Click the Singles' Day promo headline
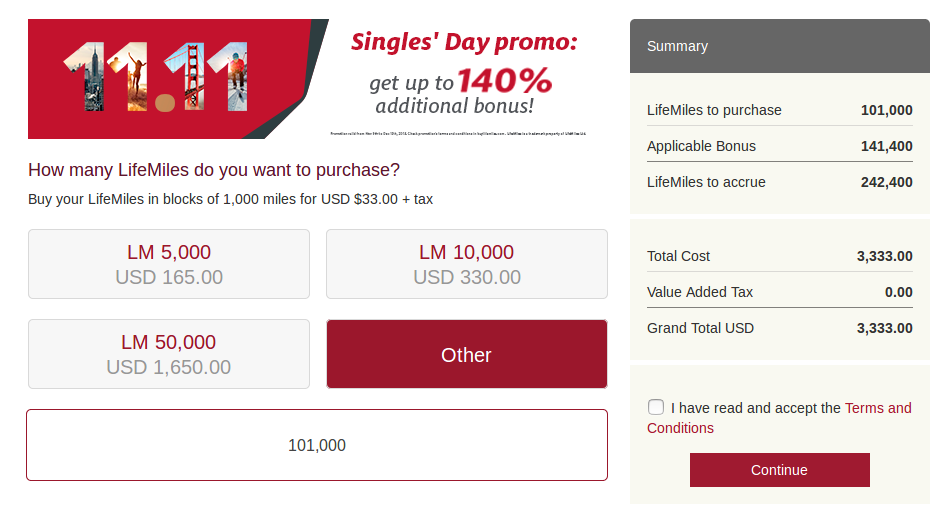948x509 pixels. [x=464, y=42]
